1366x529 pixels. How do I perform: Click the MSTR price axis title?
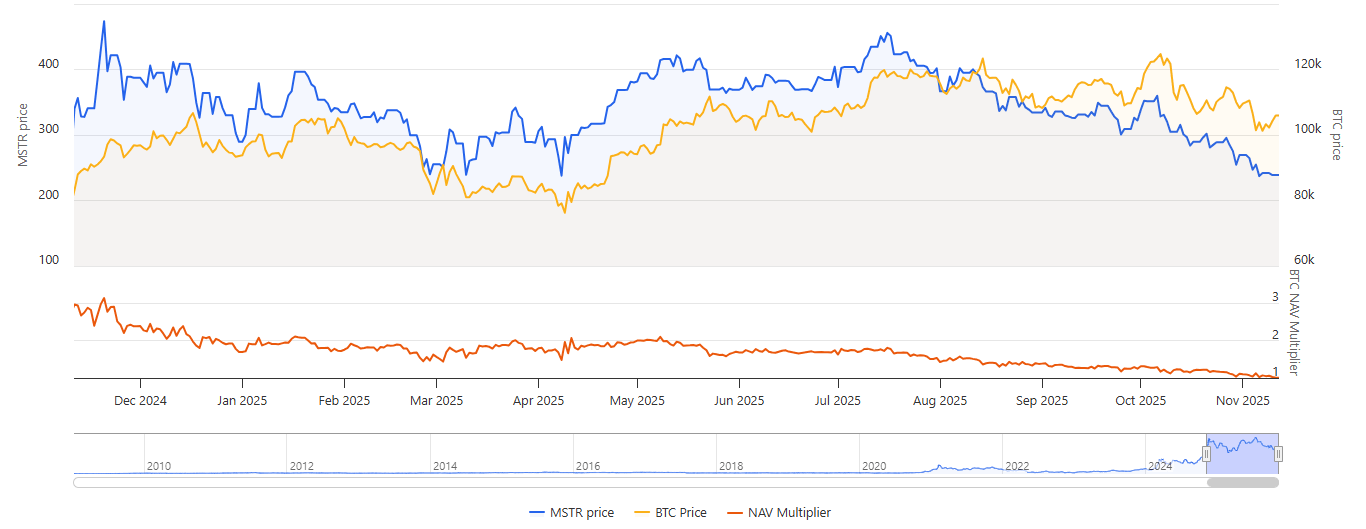coord(24,134)
